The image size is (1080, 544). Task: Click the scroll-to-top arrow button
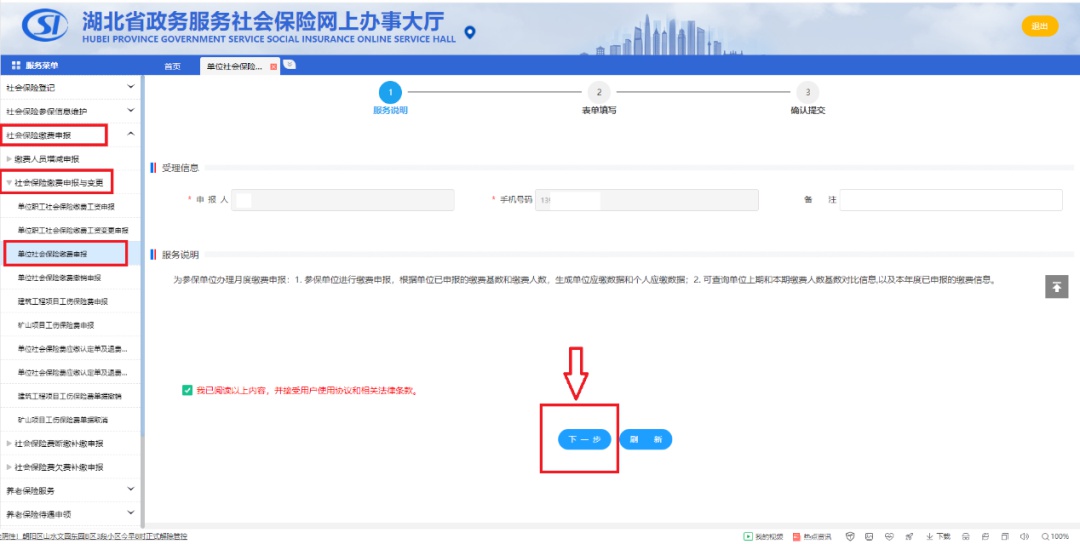pos(1057,286)
